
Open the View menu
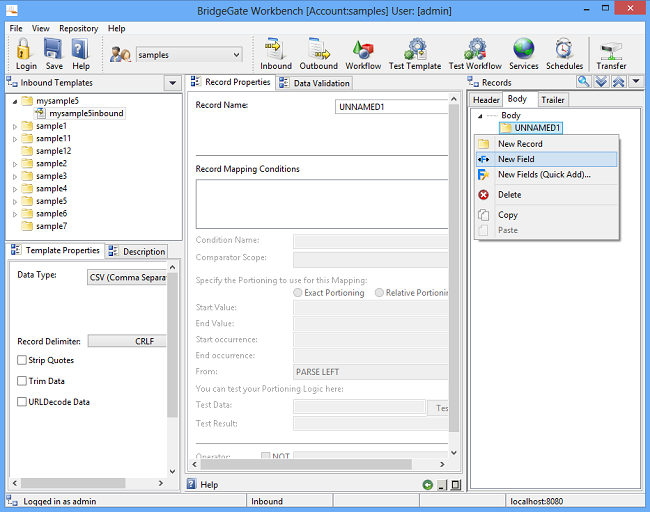point(40,28)
